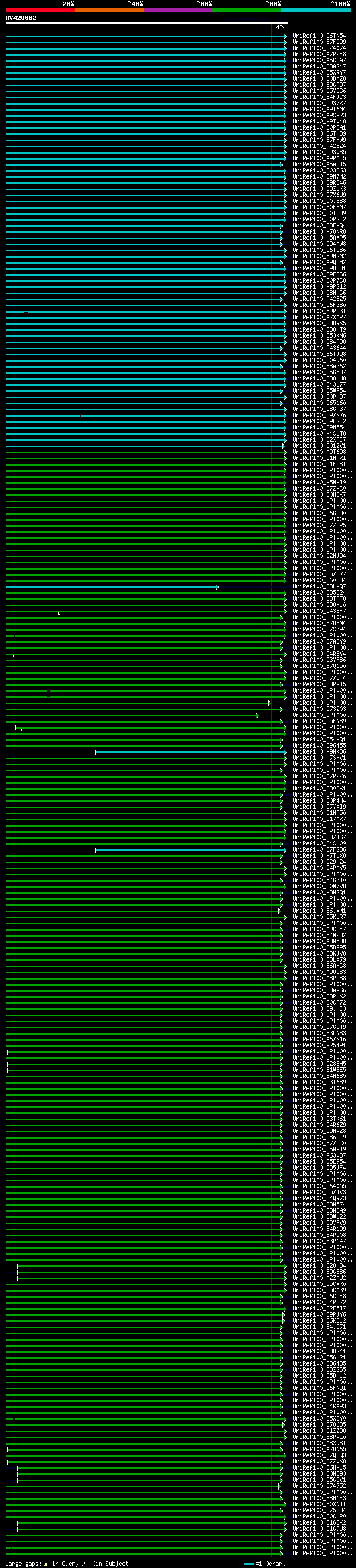Select the UniRef100_Q03363 label
This screenshot has height=1568, width=356.
319,170
